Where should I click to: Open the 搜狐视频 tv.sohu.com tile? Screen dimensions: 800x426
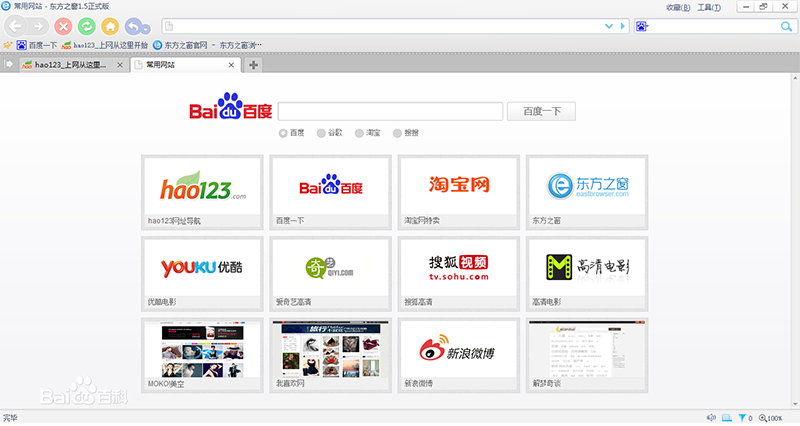click(459, 274)
